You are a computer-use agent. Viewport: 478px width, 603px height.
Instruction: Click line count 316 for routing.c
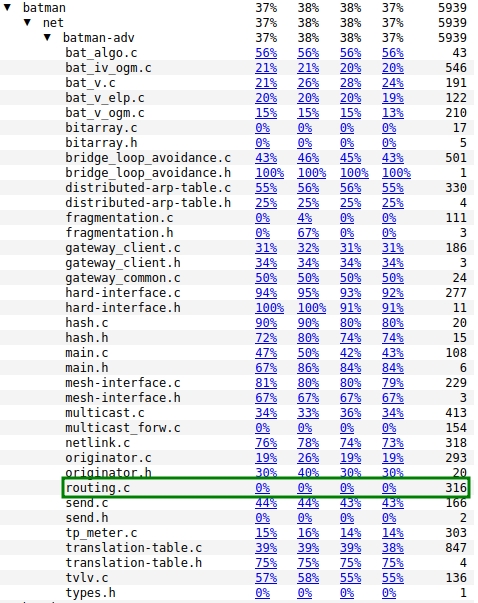coord(456,488)
